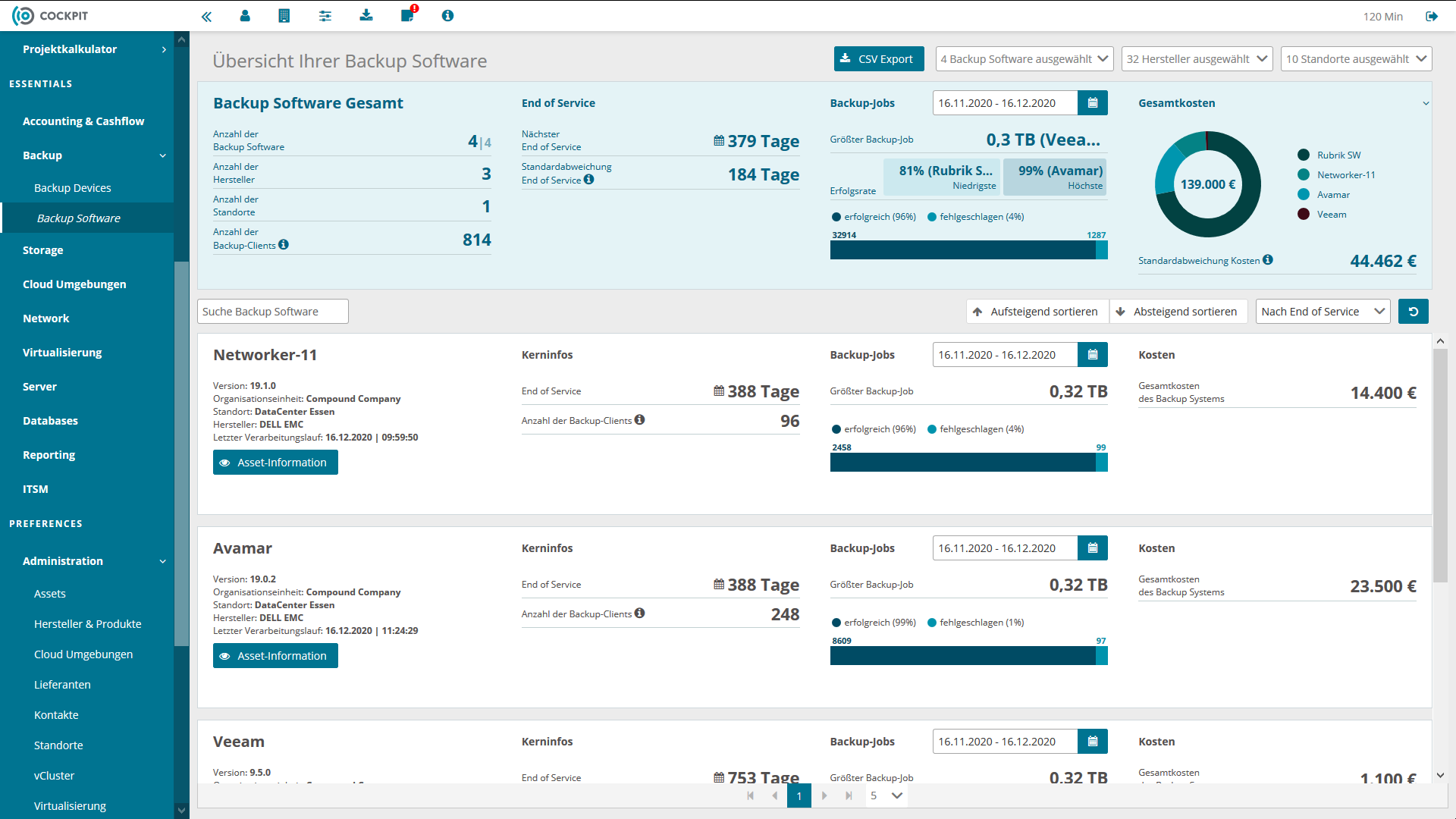This screenshot has height=819, width=1456.
Task: Open notifications icon with red badge
Action: point(408,15)
